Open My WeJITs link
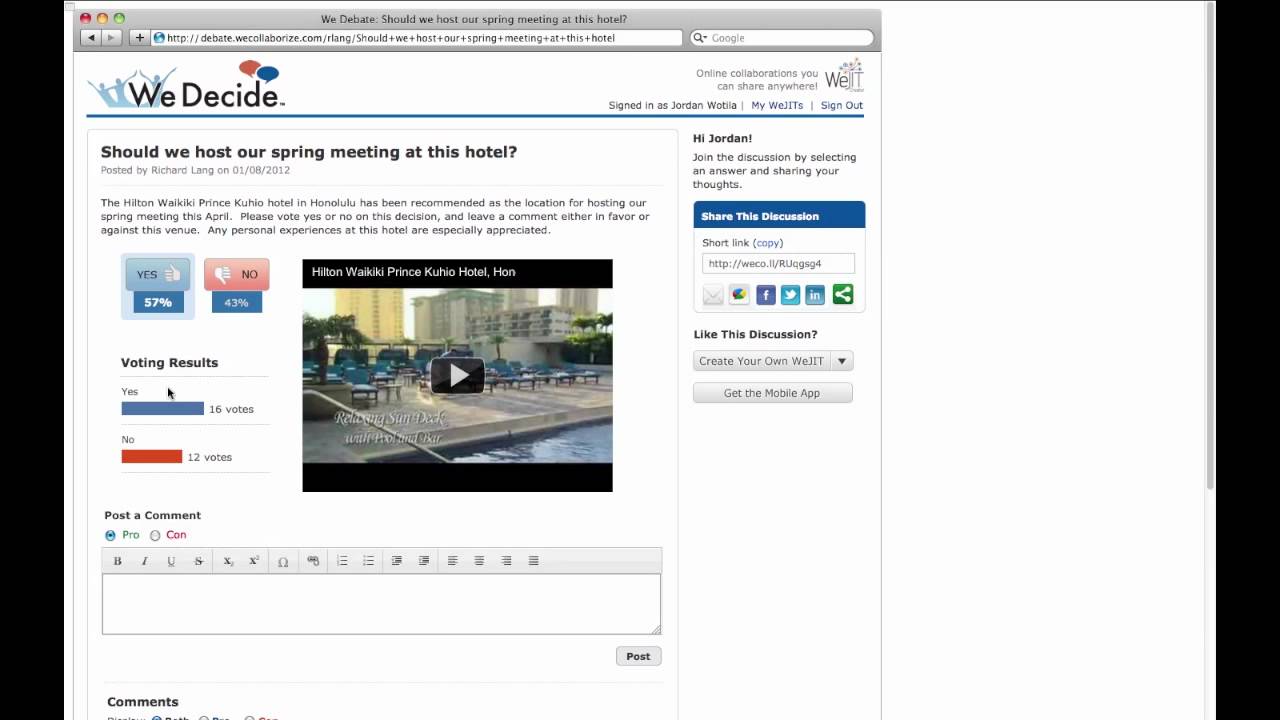1280x720 pixels. (777, 105)
